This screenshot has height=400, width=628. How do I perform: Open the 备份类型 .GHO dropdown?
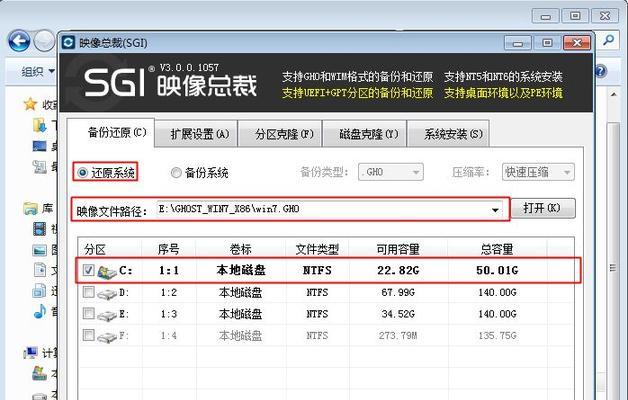[x=390, y=172]
